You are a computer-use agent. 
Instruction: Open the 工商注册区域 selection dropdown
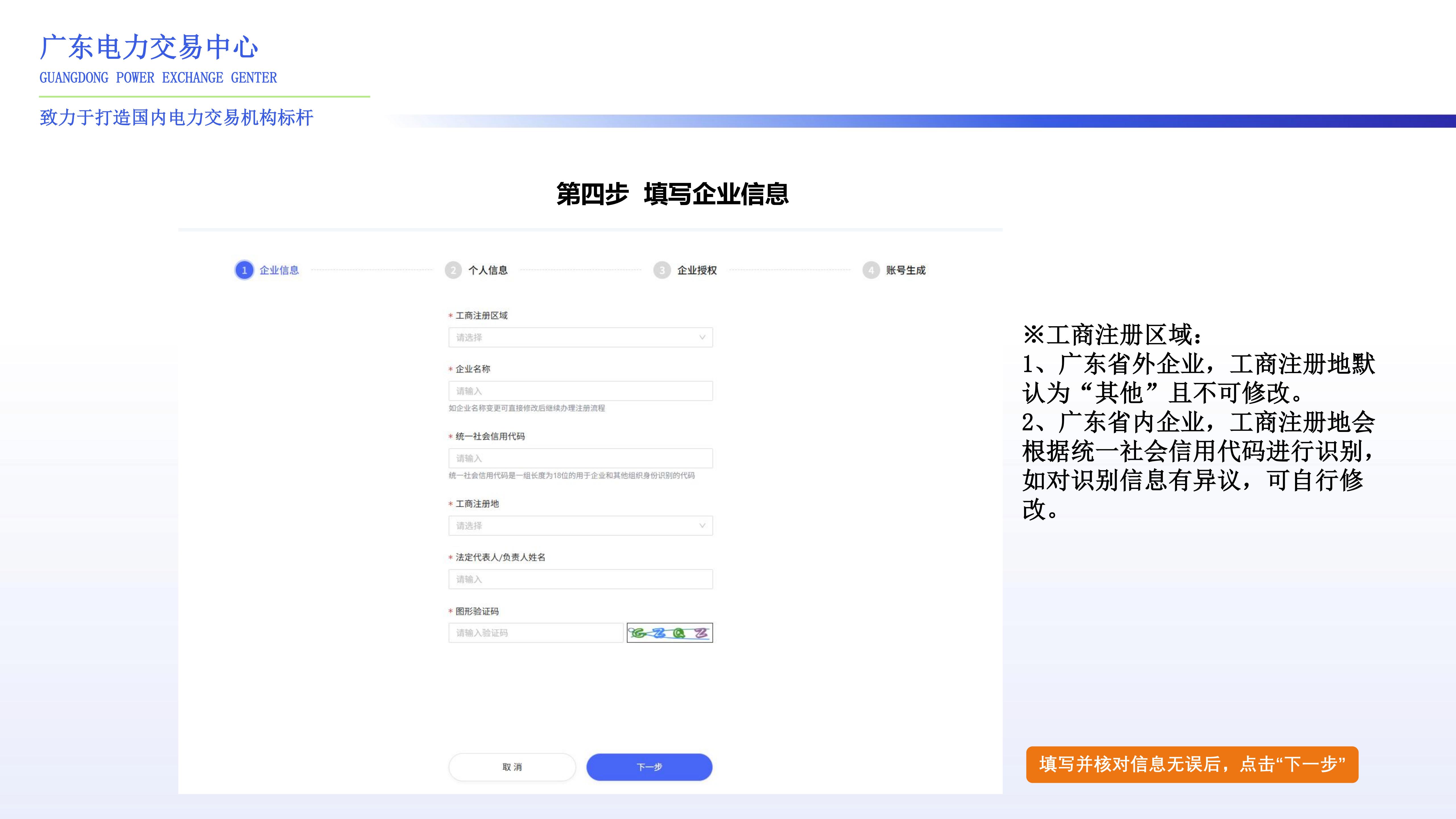[x=579, y=338]
